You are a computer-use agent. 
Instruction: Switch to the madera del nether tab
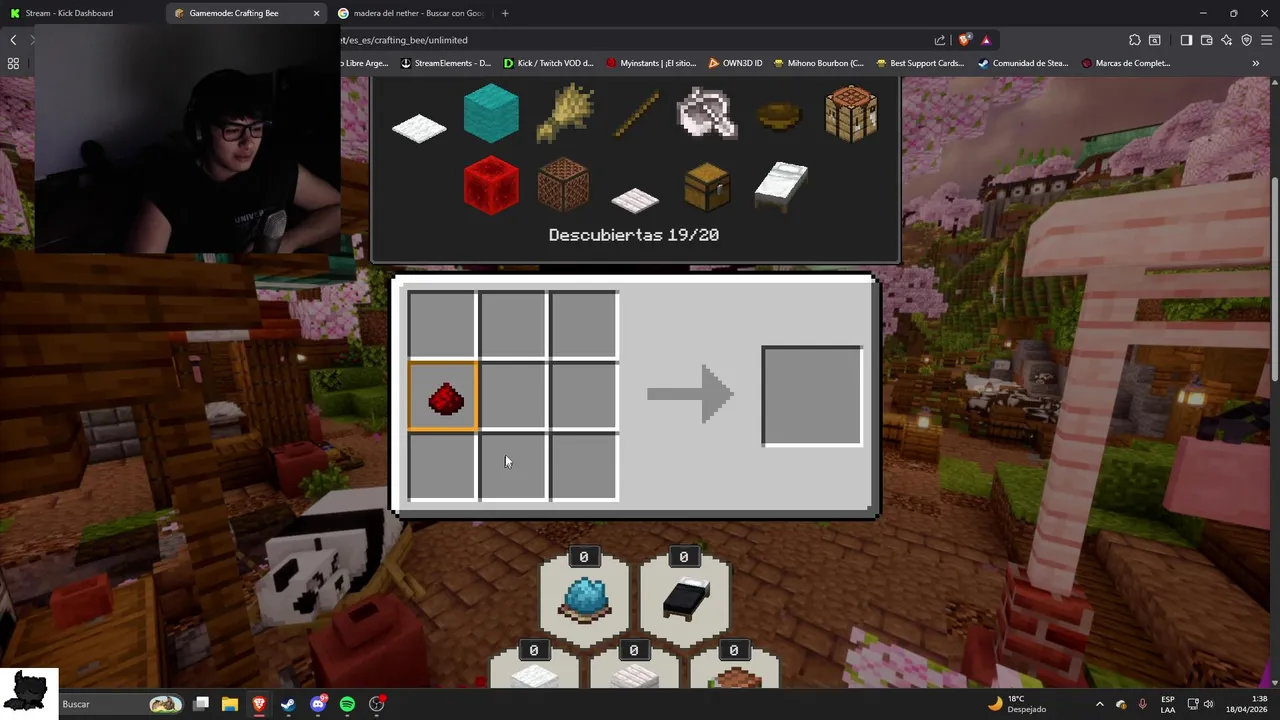coord(410,13)
